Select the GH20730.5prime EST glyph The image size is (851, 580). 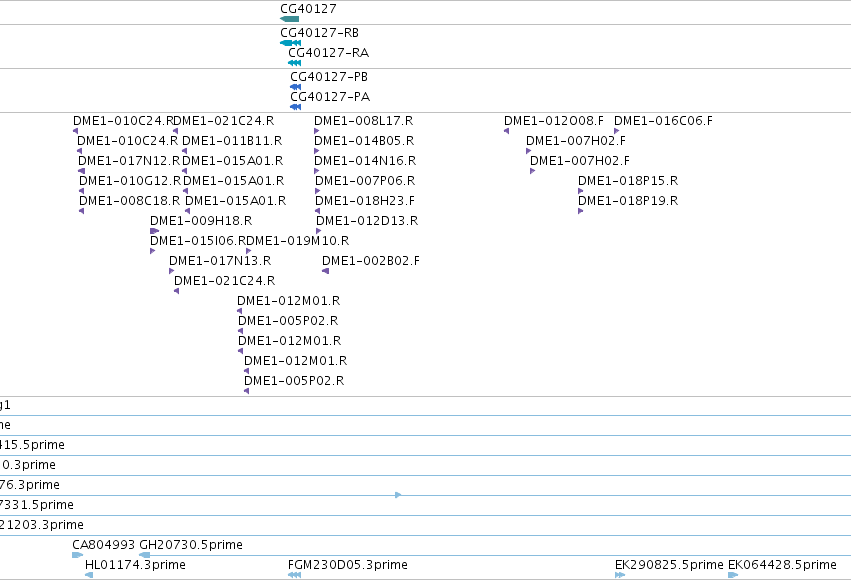pyautogui.click(x=144, y=555)
